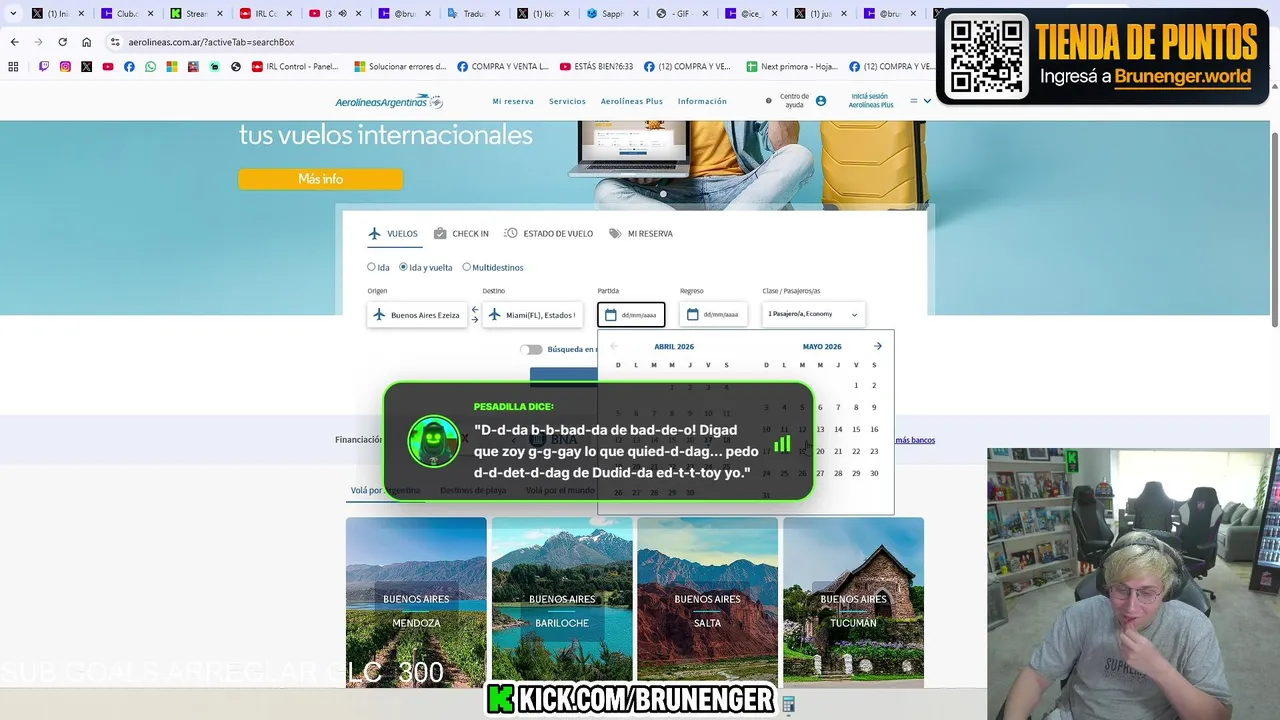Open the Buenos Aires Salta destination card
1280x720 pixels.
click(707, 602)
